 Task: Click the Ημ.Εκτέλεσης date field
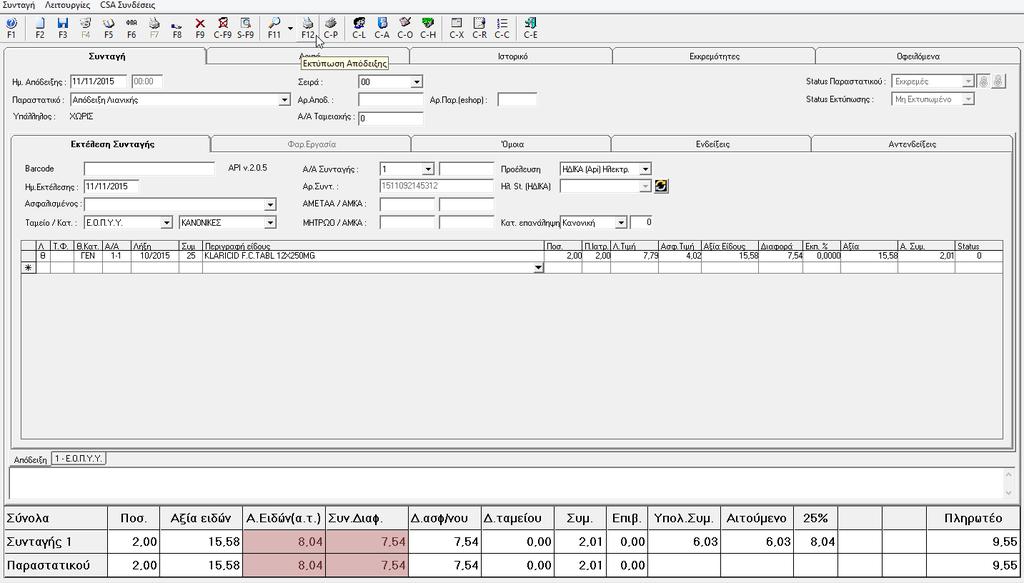(111, 187)
